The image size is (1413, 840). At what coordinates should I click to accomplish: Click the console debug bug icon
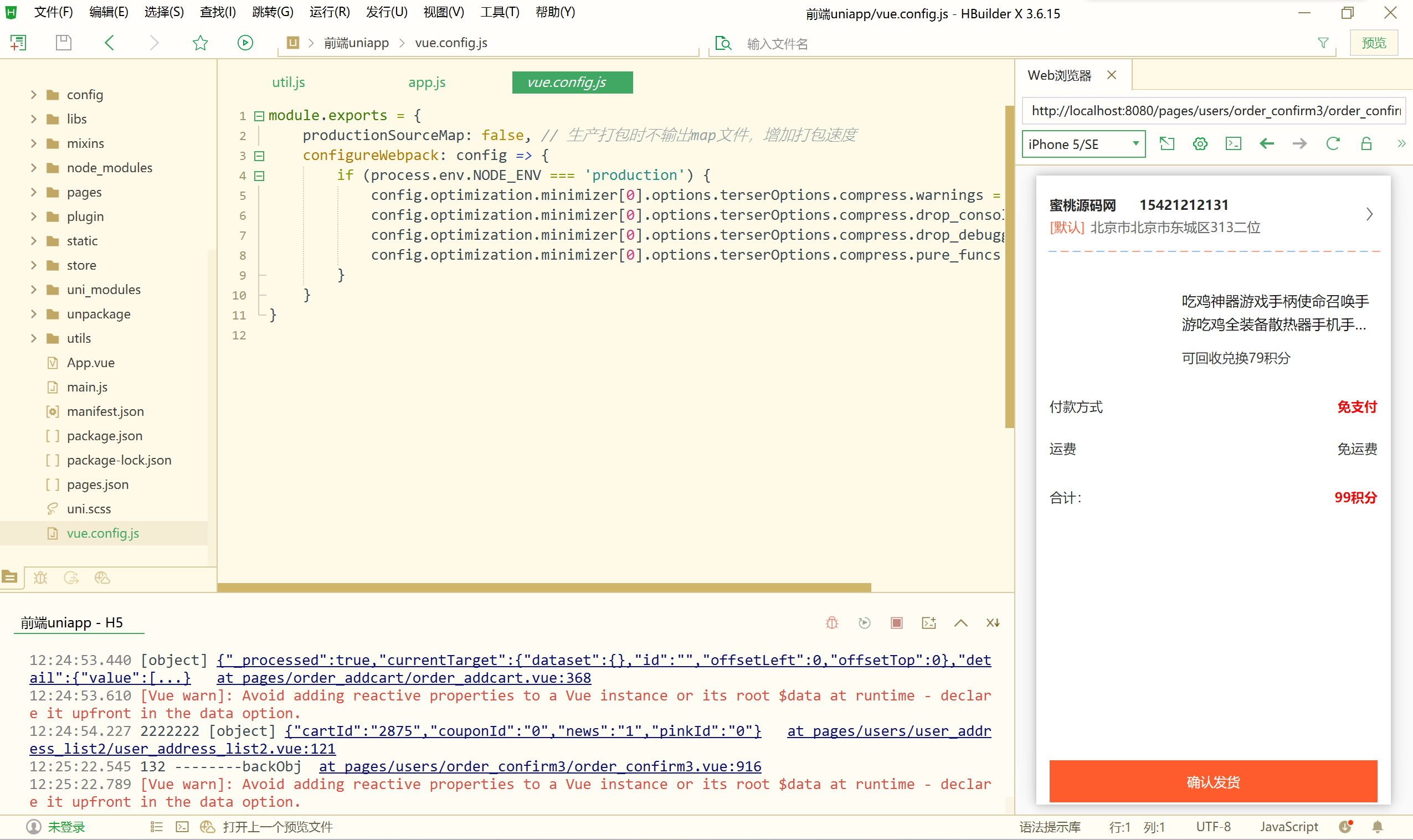831,622
